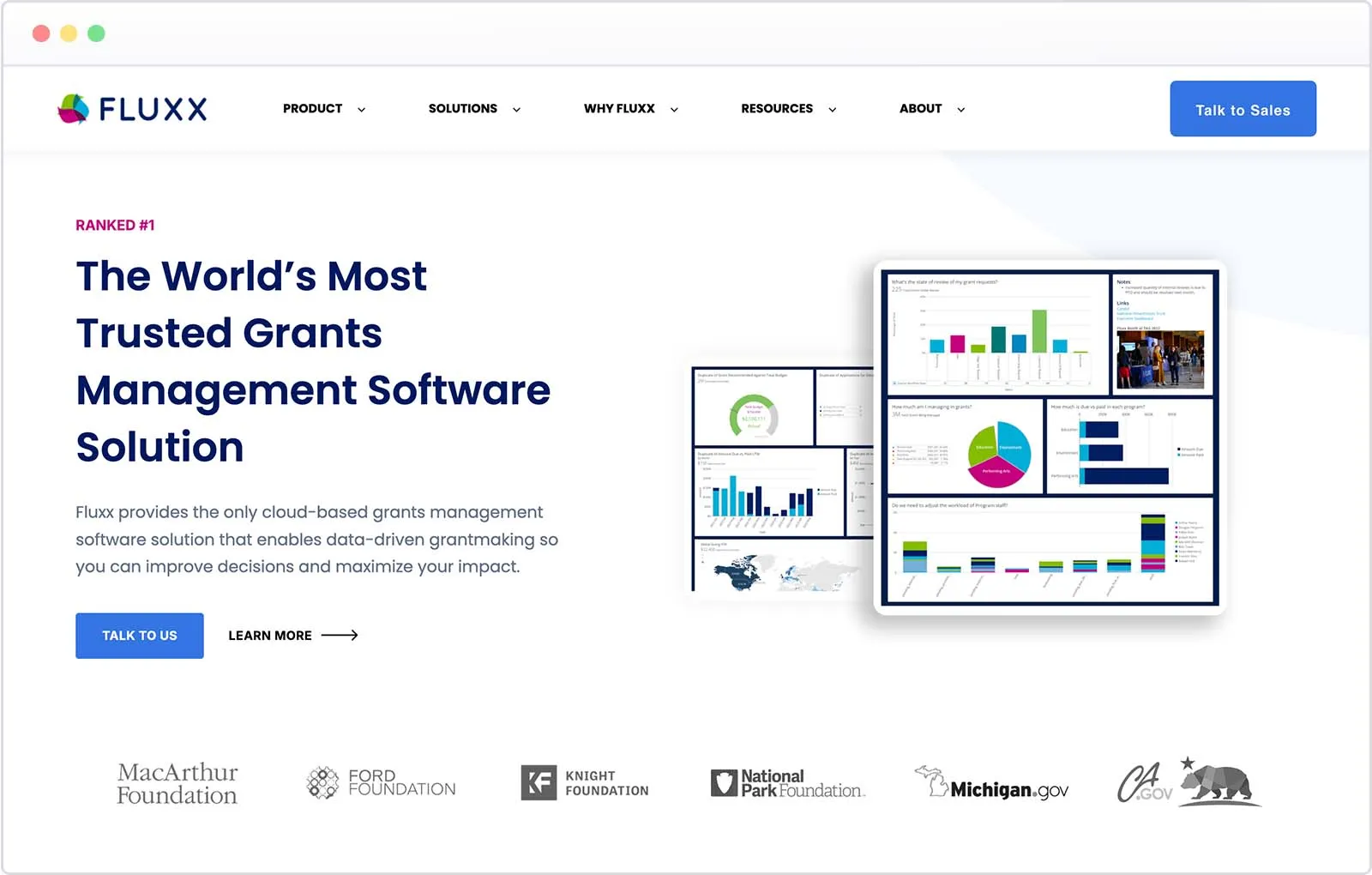Click the event photo in Notes panel
The image size is (1372, 875).
pyautogui.click(x=1160, y=359)
